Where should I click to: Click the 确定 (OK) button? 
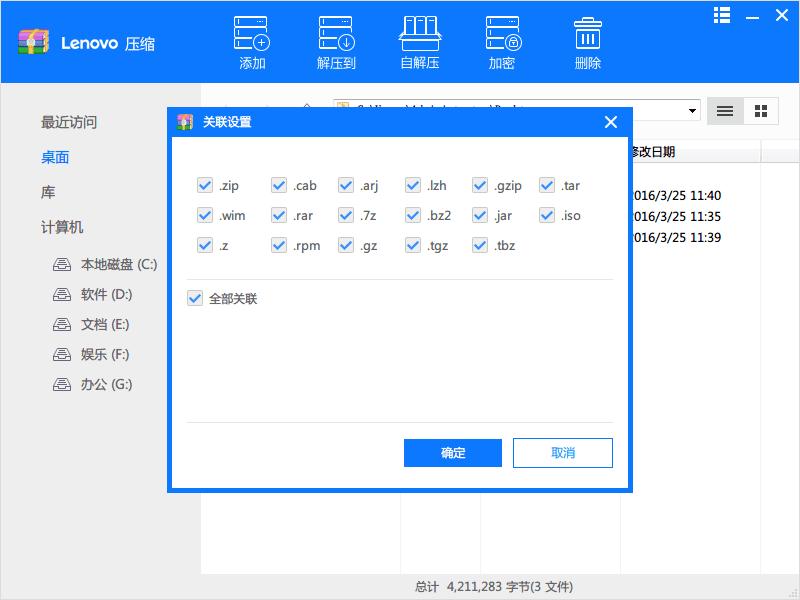[453, 453]
